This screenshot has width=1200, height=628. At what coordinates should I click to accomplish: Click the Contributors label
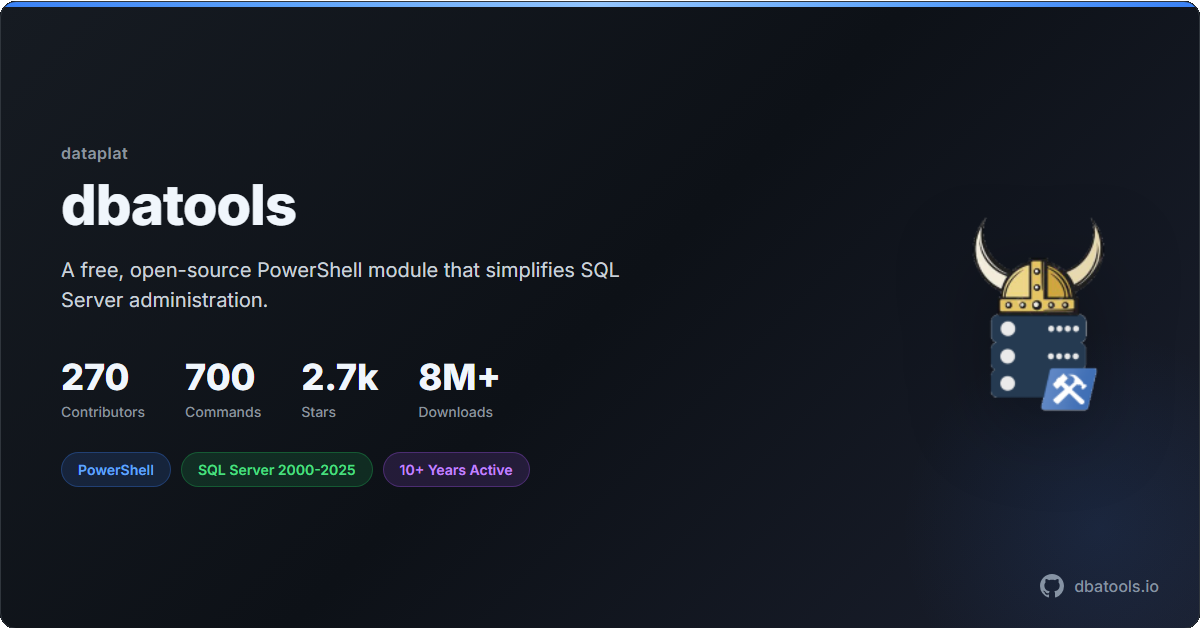tap(103, 412)
